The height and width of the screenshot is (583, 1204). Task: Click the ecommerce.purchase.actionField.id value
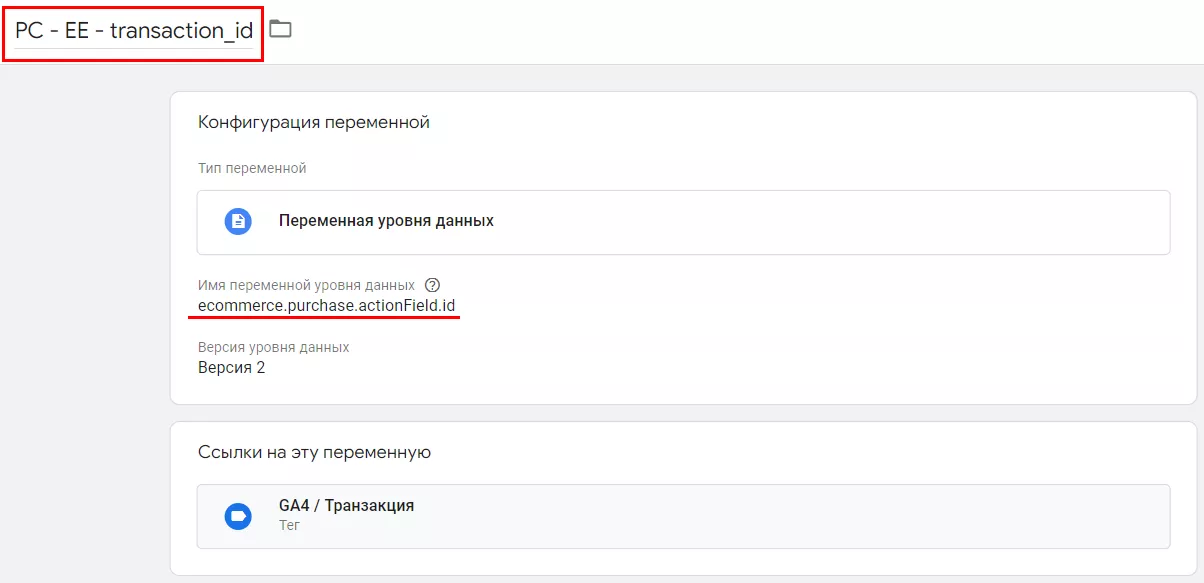coord(327,305)
